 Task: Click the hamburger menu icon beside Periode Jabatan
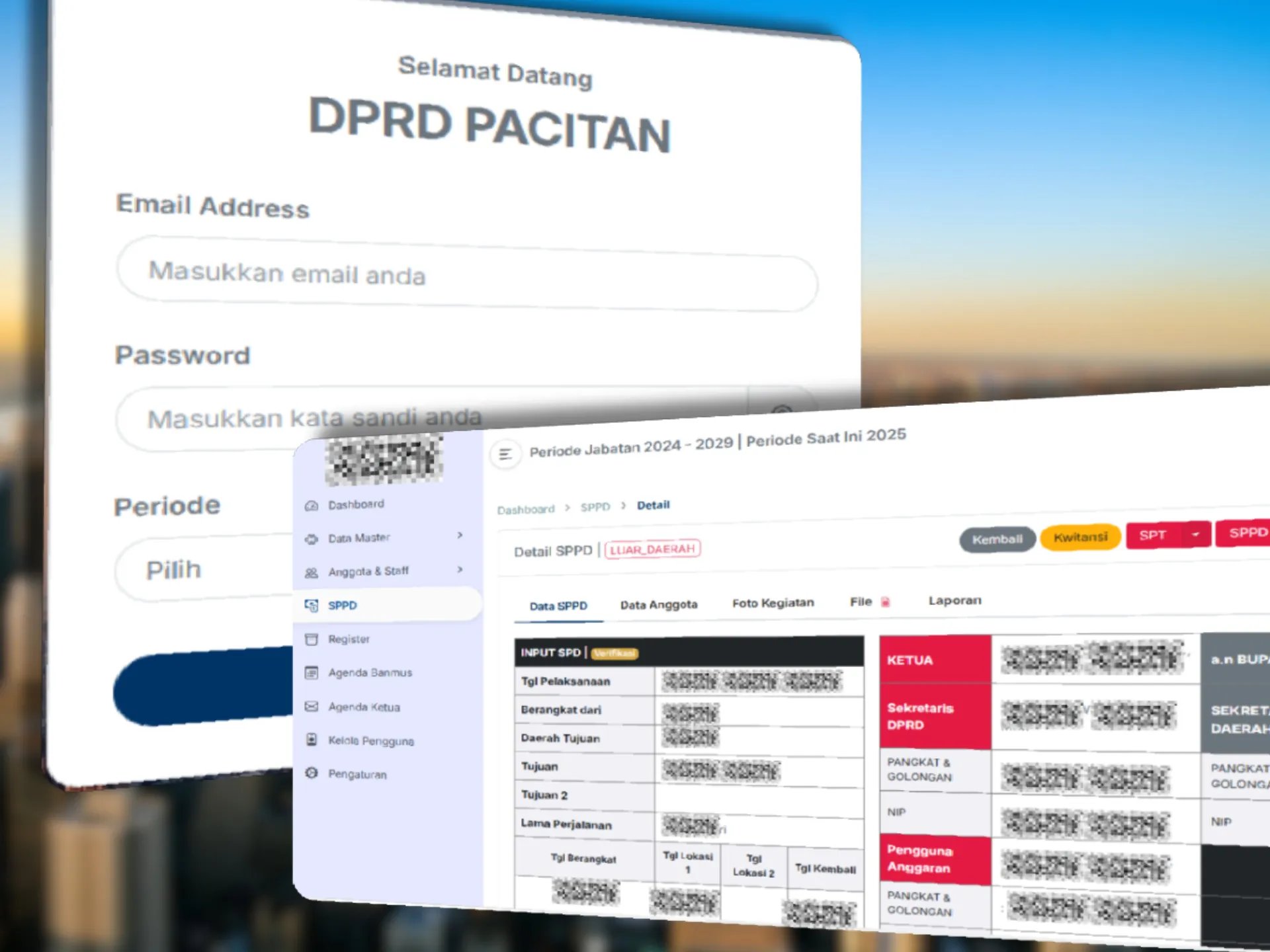point(505,454)
